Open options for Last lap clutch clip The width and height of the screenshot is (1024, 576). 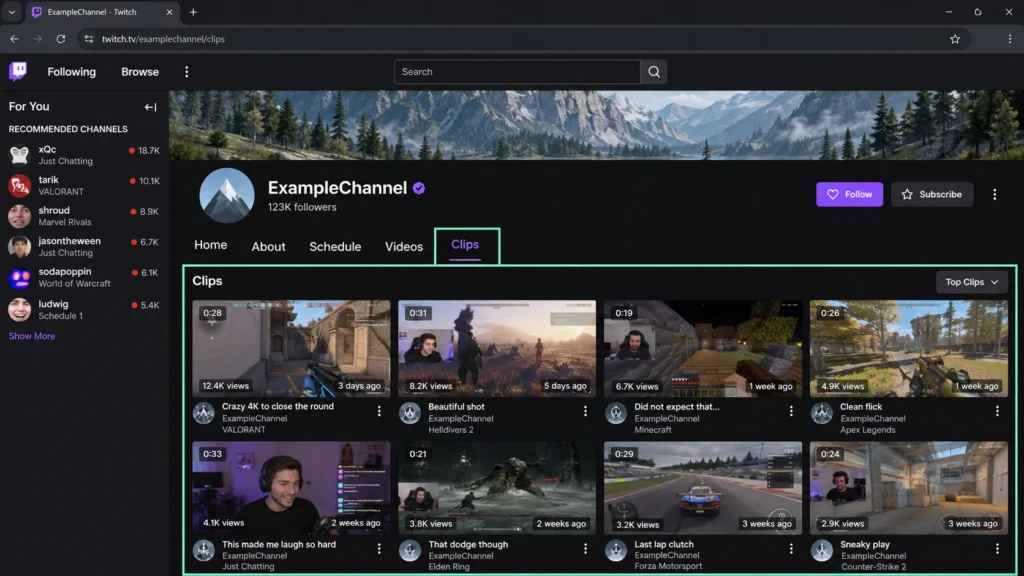click(x=791, y=549)
